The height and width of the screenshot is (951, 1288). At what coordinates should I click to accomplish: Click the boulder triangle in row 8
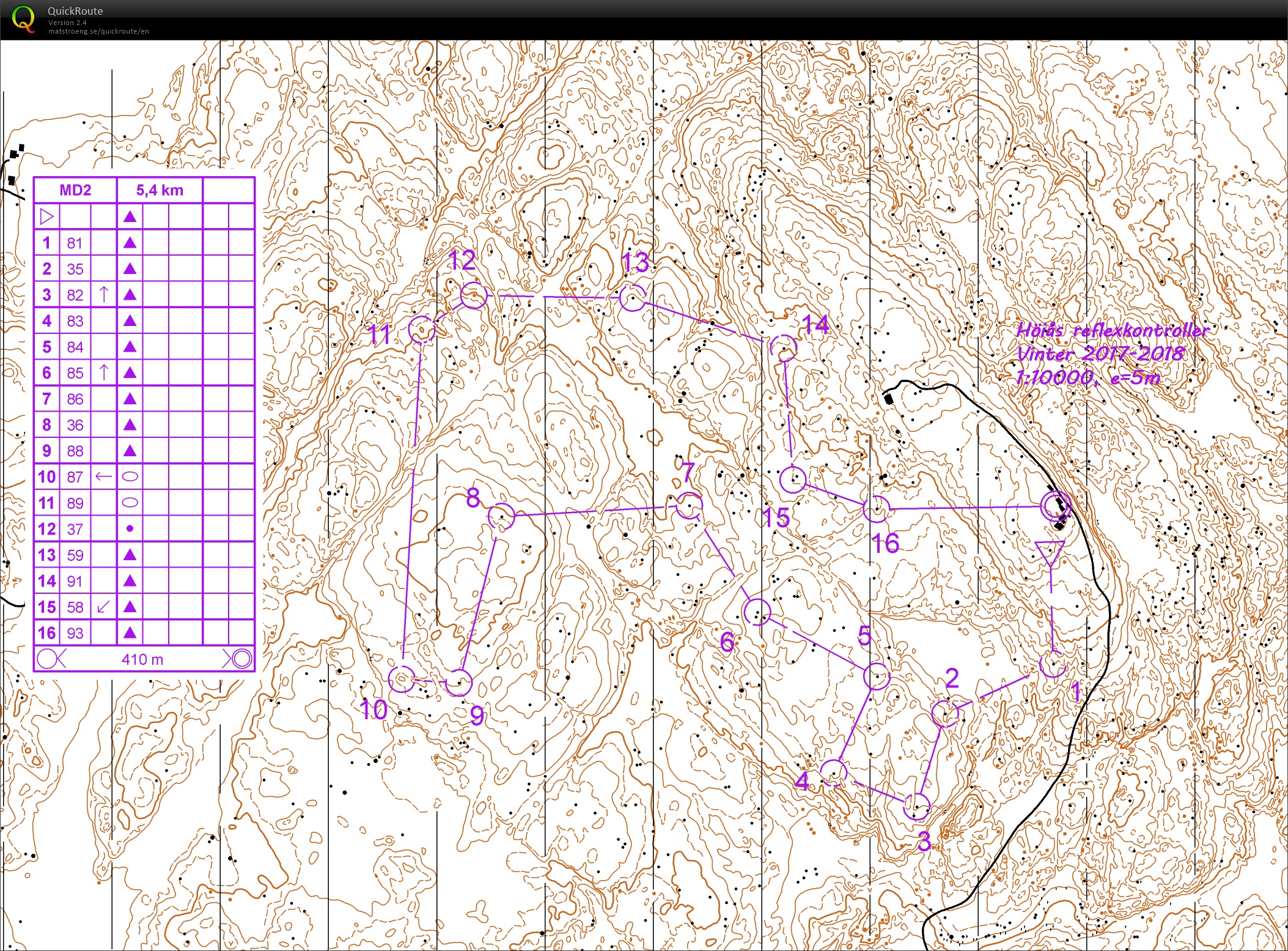pos(130,425)
